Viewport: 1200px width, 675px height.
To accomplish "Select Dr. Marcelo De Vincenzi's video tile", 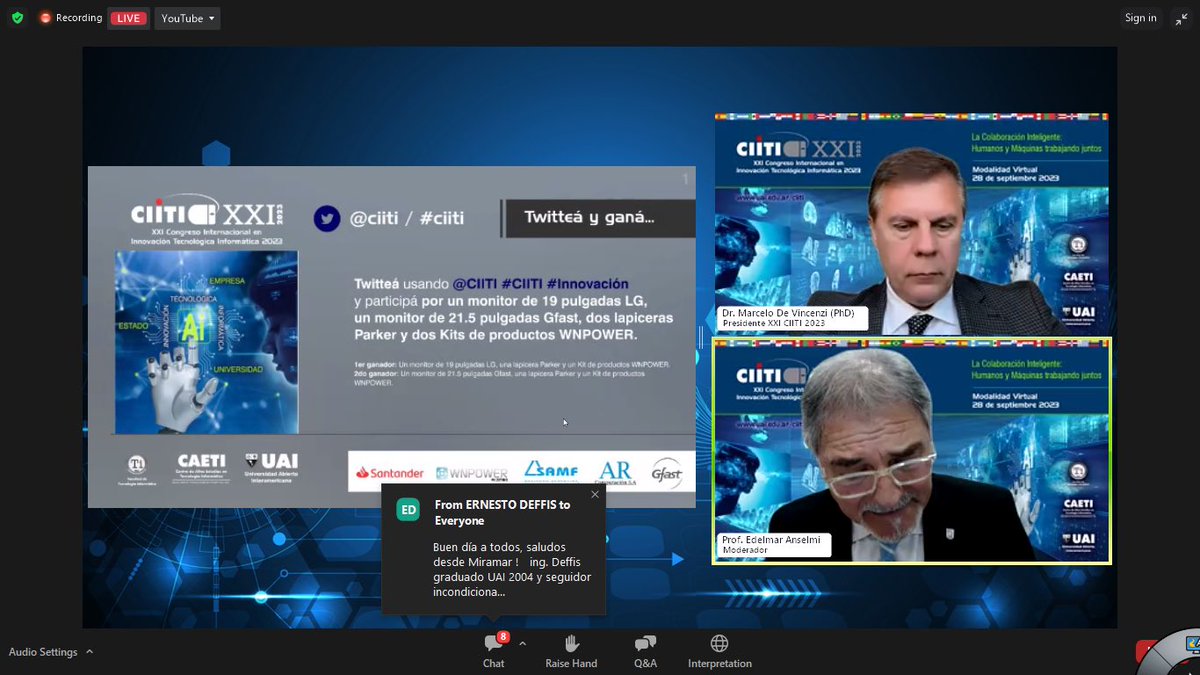I will click(911, 224).
